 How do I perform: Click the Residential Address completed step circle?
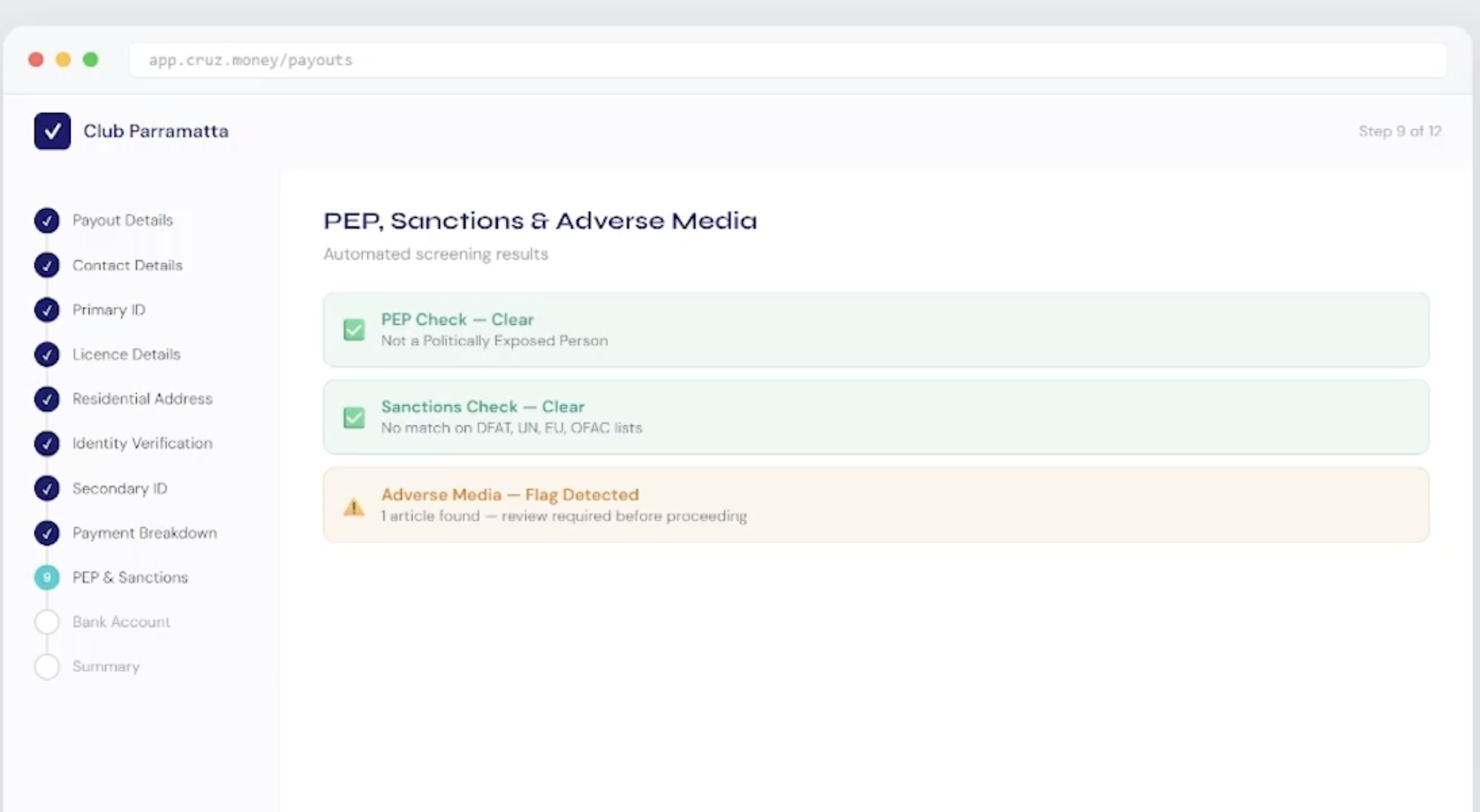tap(47, 399)
